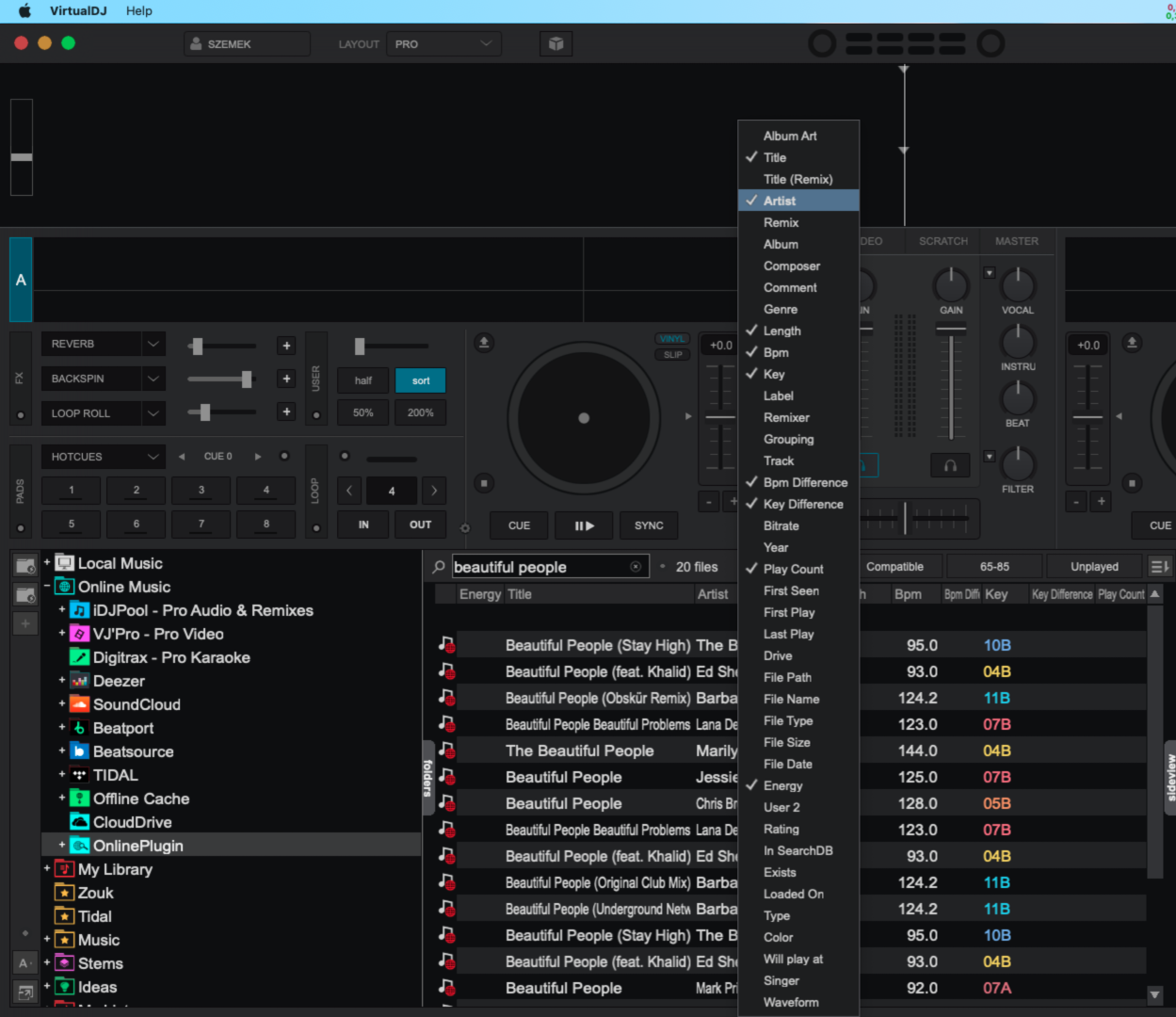Open the browser list options icon
This screenshot has height=1017, width=1176.
[x=1160, y=567]
